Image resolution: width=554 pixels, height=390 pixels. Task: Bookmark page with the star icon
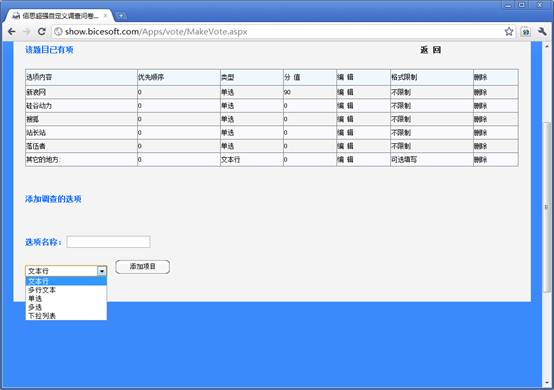coord(509,31)
